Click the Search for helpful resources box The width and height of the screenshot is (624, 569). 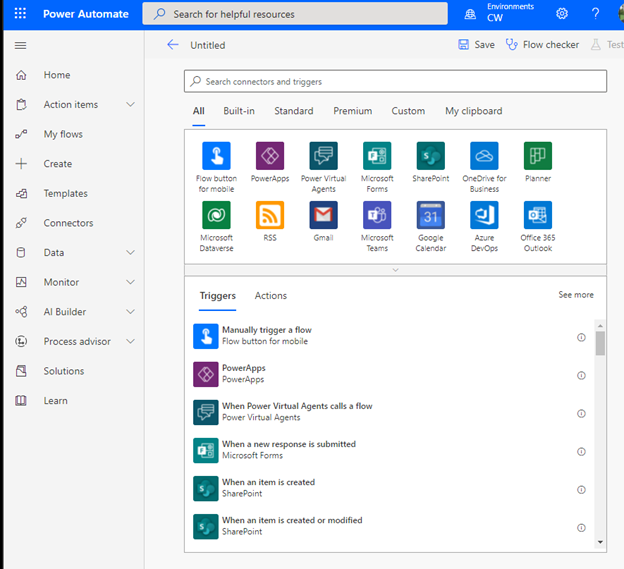pyautogui.click(x=295, y=14)
